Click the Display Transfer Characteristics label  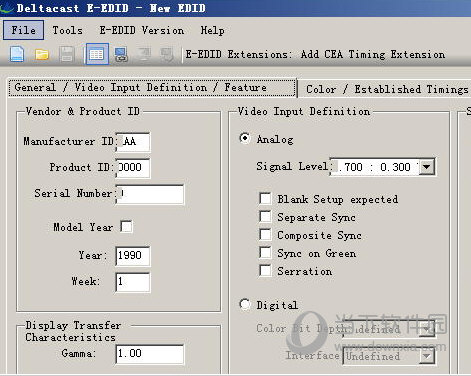[x=73, y=331]
